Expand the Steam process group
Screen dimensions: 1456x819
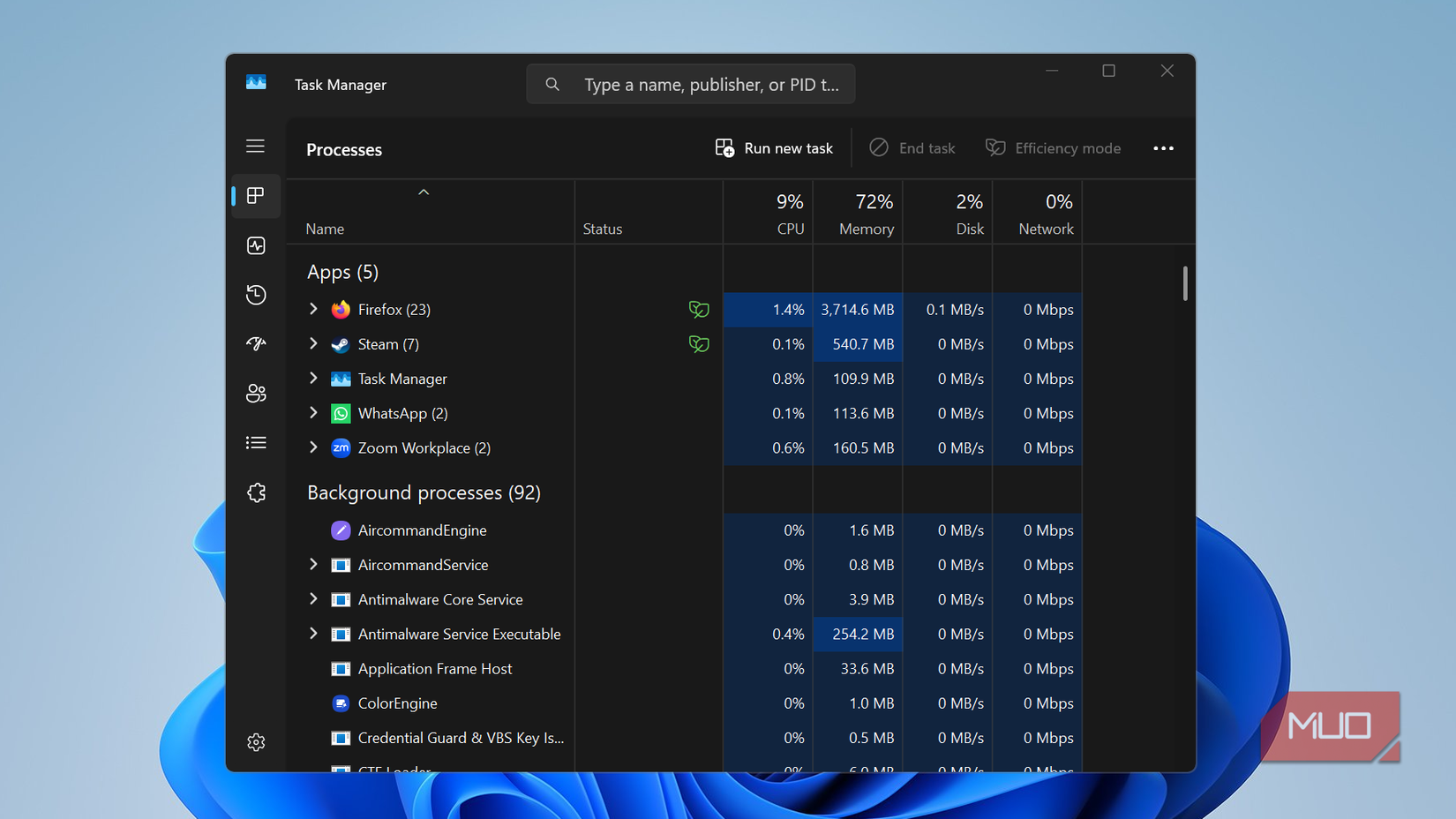[x=313, y=344]
